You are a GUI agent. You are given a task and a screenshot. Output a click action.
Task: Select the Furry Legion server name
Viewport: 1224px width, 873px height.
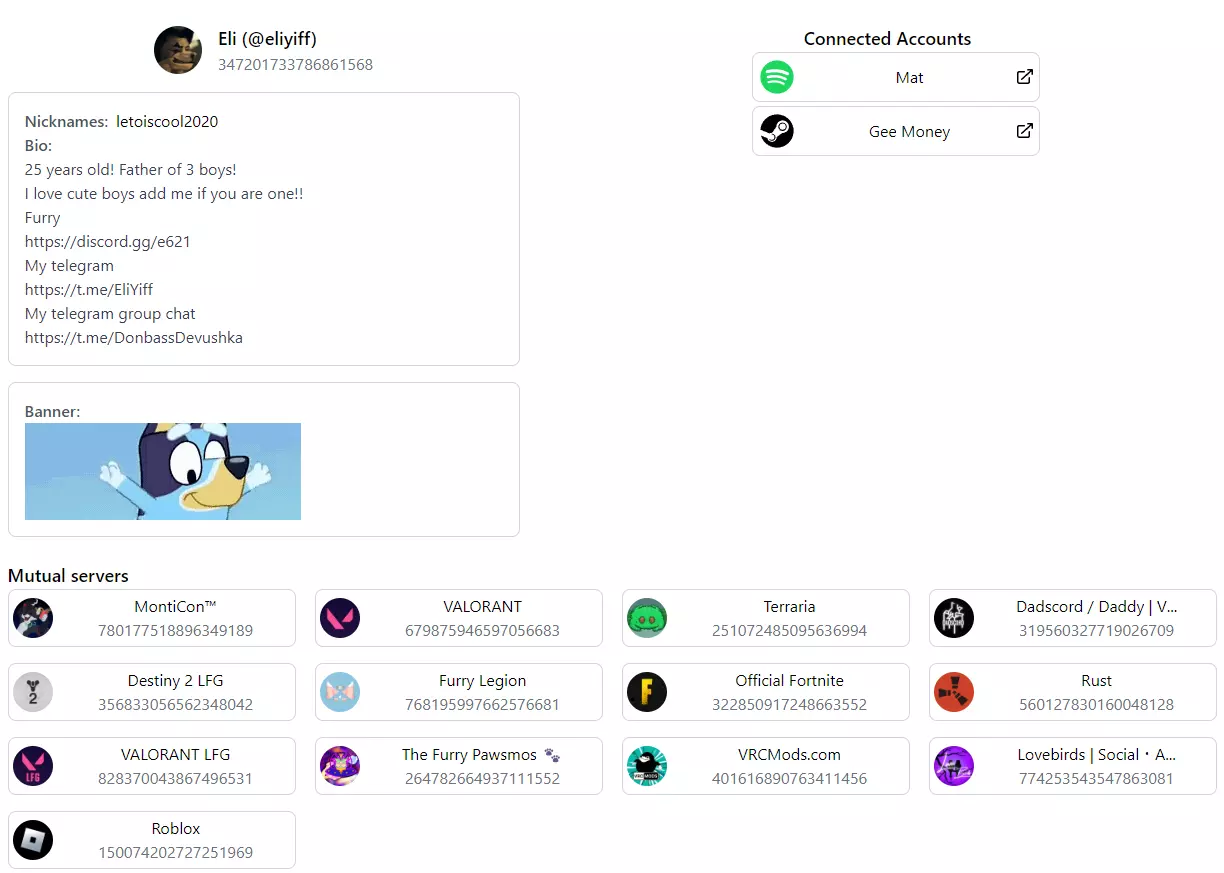point(482,681)
